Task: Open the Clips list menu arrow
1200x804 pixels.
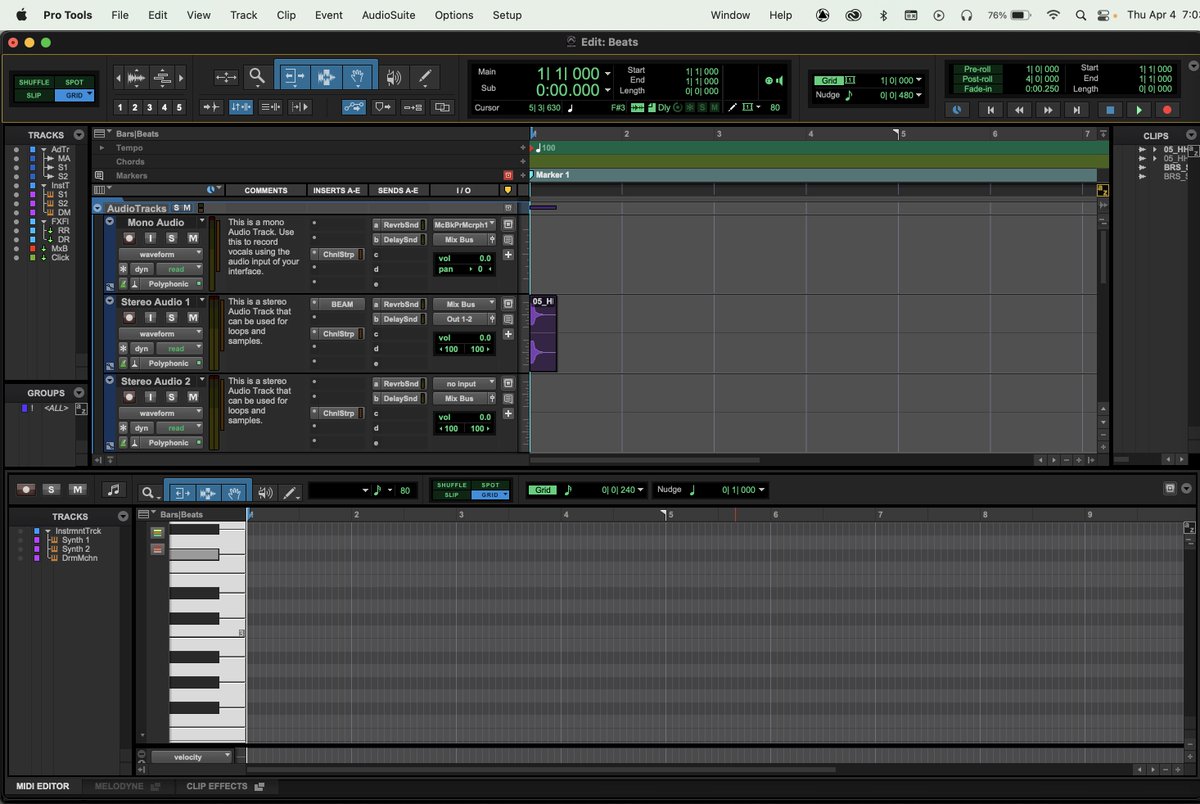Action: coord(1190,135)
